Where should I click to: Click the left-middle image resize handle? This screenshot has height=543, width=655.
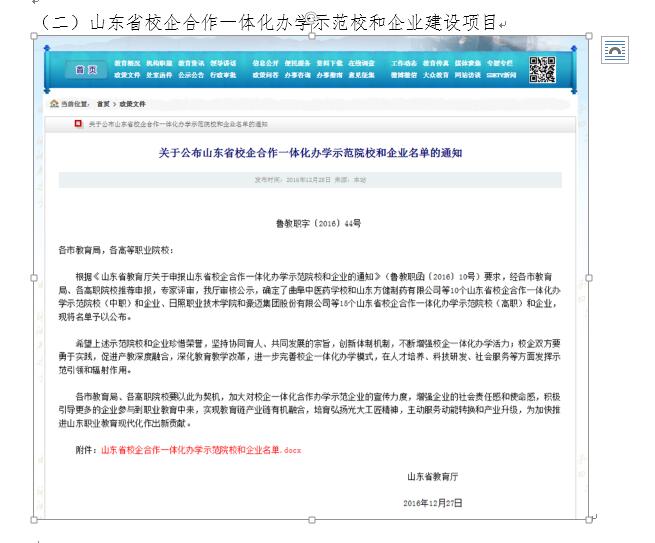tap(36, 277)
